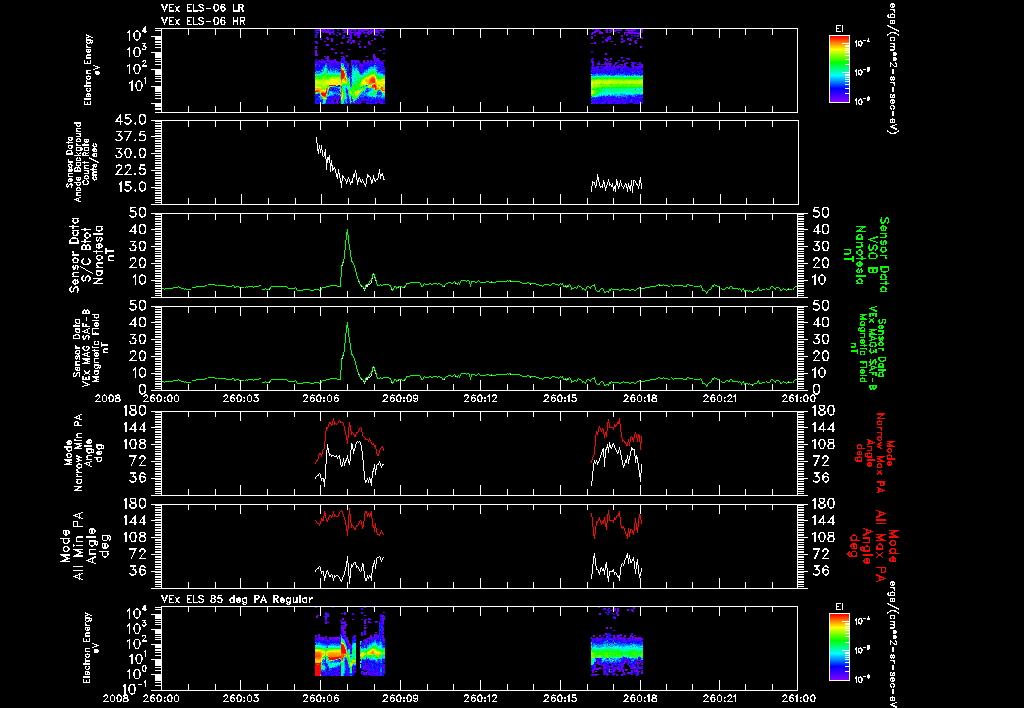This screenshot has height=708, width=1024.
Task: Click the "260:21" time label under the MAG SAF-B panel
Action: (719, 398)
